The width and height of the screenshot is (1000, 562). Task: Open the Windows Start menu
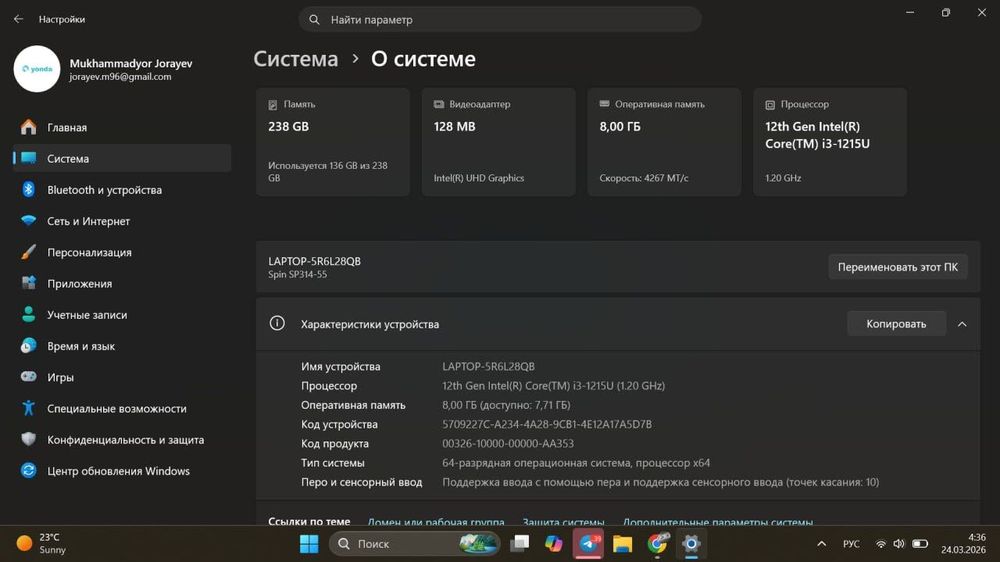pyautogui.click(x=309, y=544)
